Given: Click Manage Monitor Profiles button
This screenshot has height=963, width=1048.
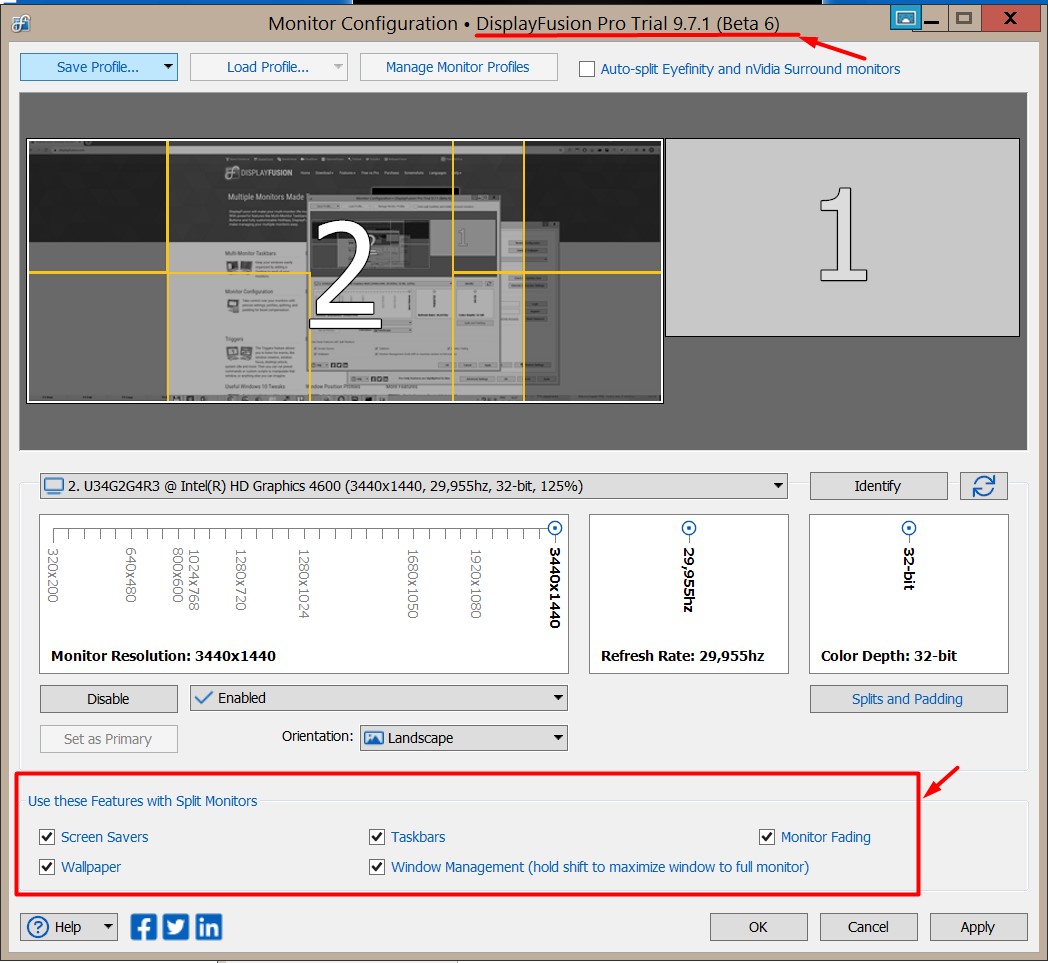Looking at the screenshot, I should coord(458,67).
